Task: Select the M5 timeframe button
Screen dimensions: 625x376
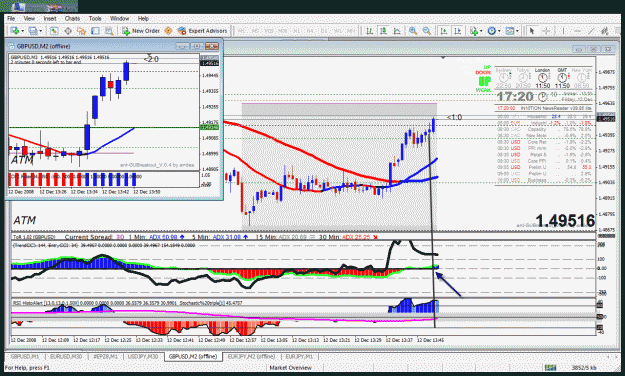Action: pyautogui.click(x=255, y=31)
